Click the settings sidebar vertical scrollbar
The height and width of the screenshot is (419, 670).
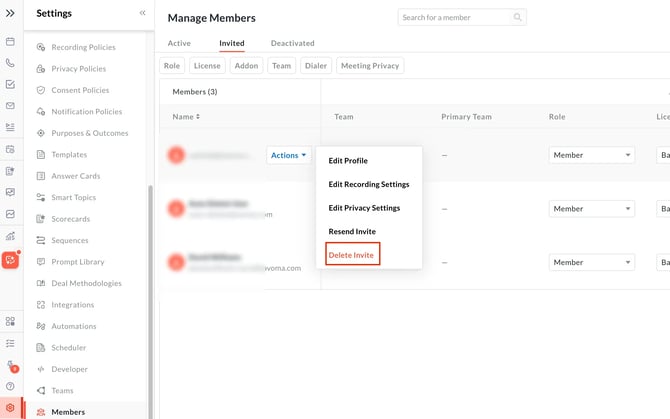coord(150,302)
